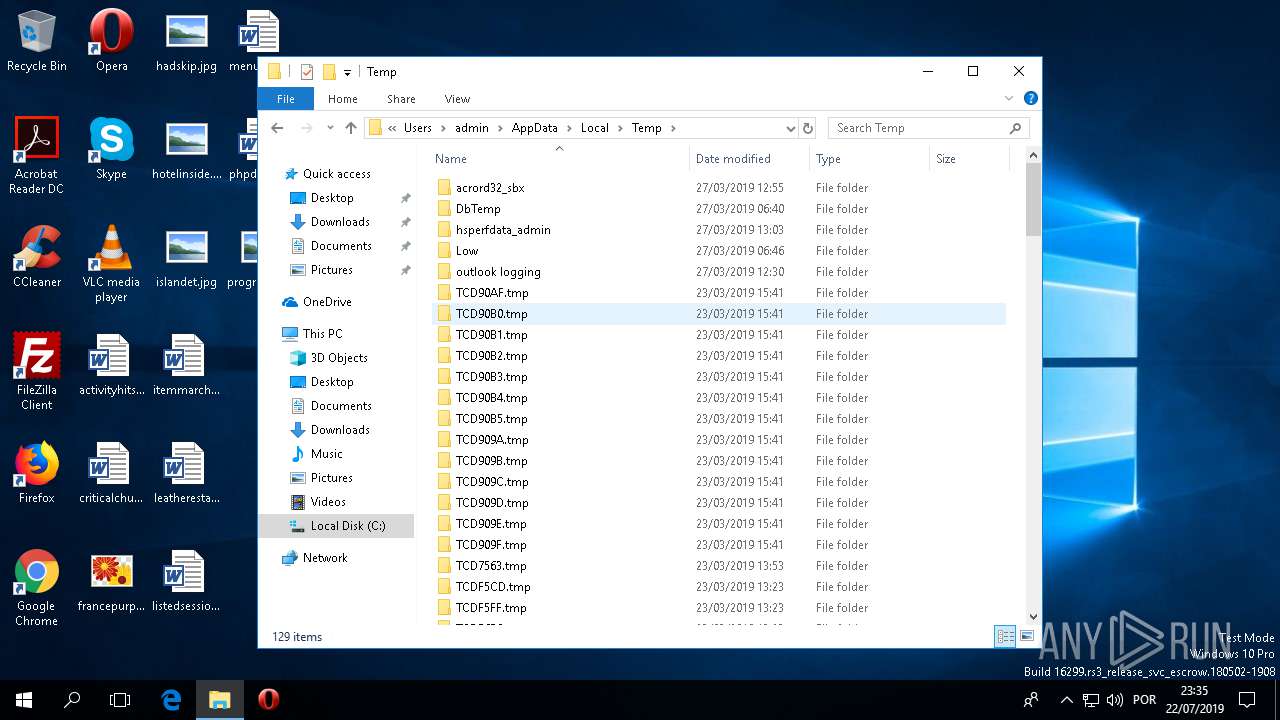This screenshot has height=720, width=1280.
Task: Expand the ribbon with chevron arrow
Action: [1009, 99]
